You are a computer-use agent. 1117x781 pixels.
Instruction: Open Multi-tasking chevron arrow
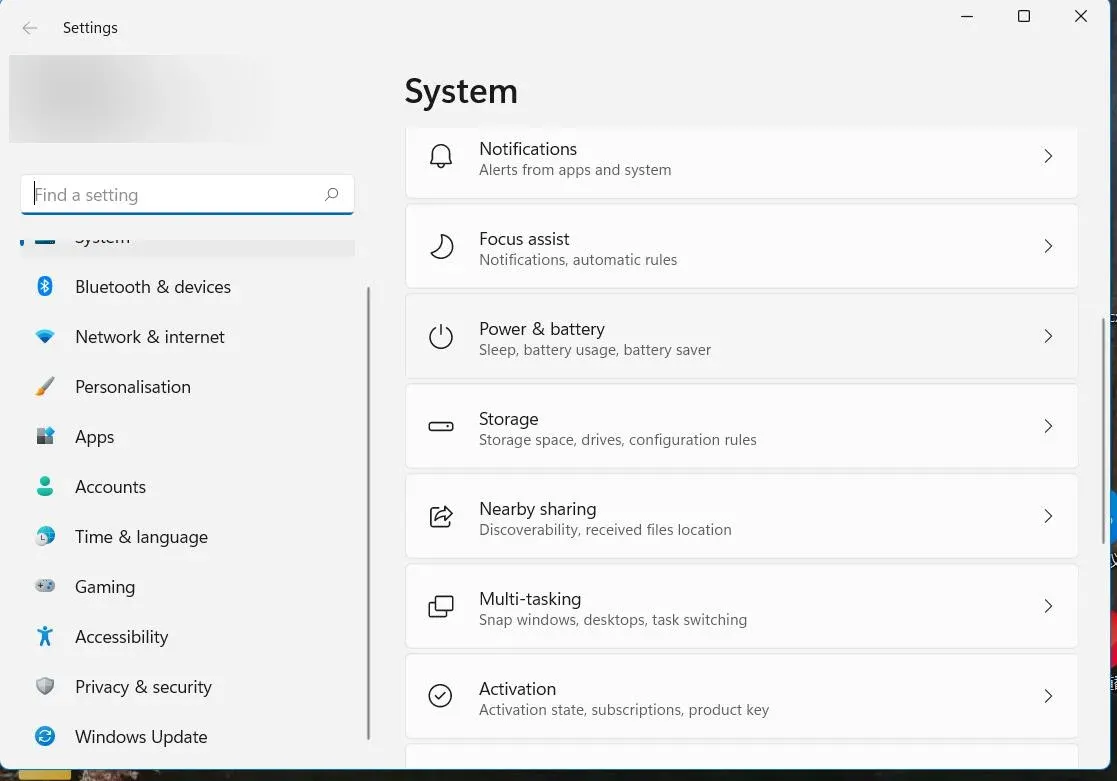[x=1048, y=606]
